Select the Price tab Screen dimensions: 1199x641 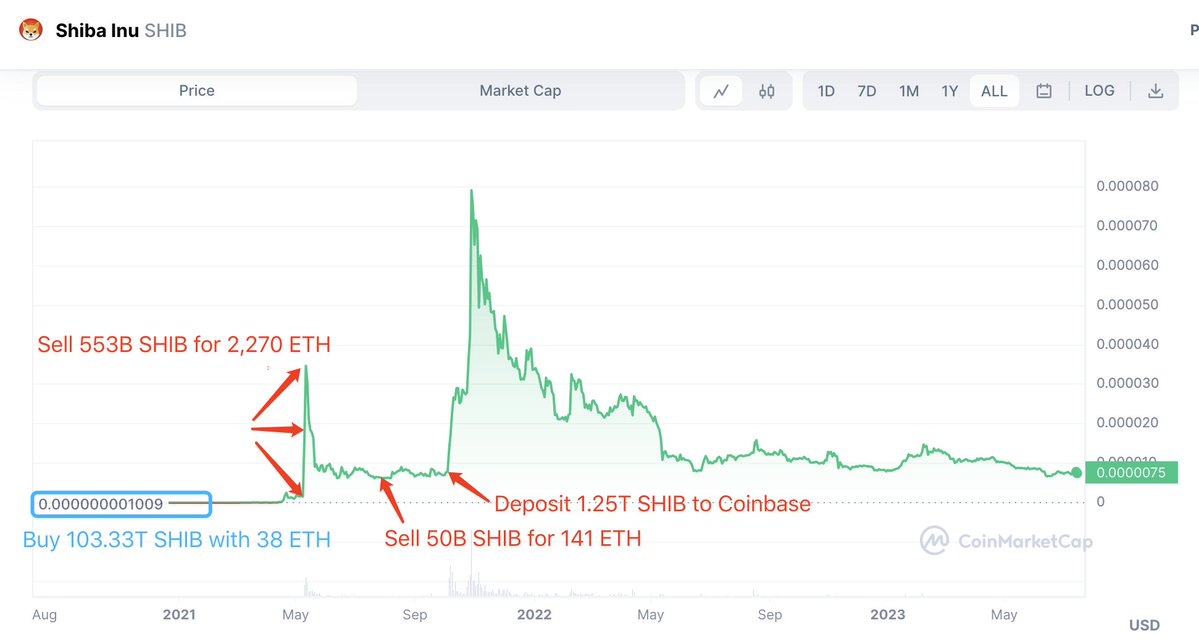pos(197,91)
